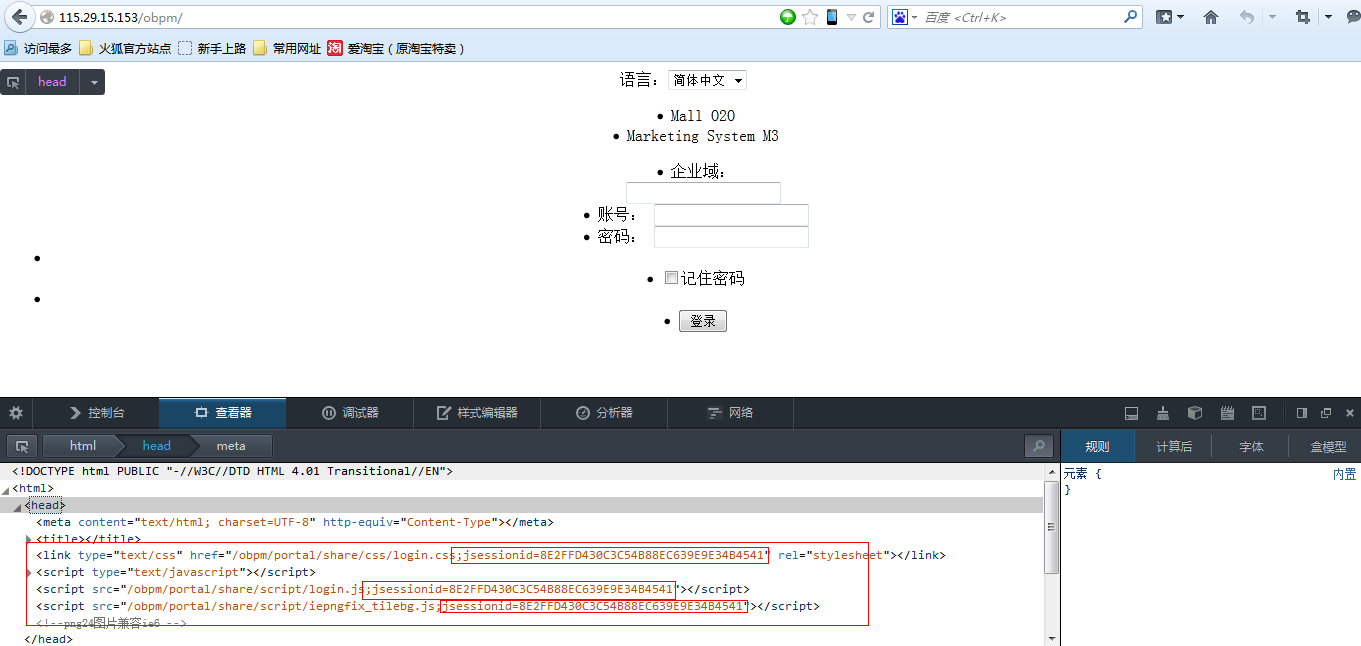Bookmark this page with the star icon
This screenshot has width=1361, height=646.
(810, 17)
